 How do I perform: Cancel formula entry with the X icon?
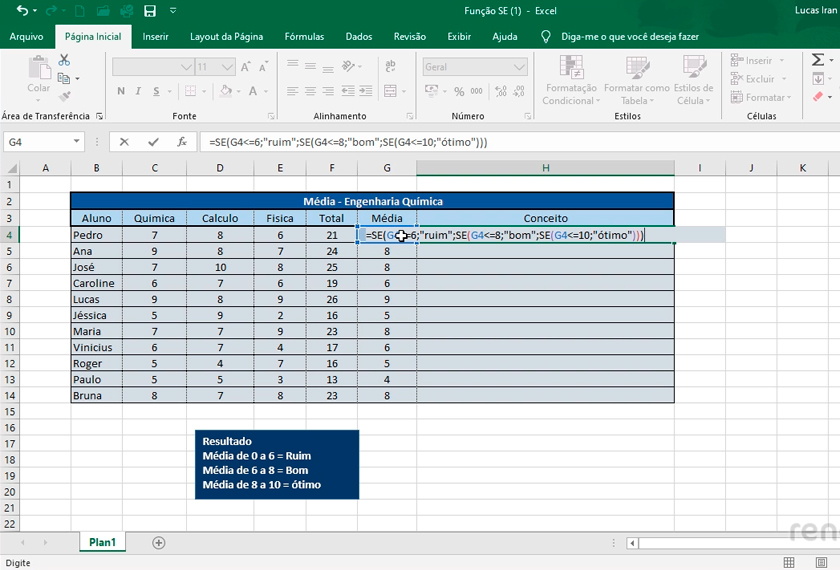(125, 142)
